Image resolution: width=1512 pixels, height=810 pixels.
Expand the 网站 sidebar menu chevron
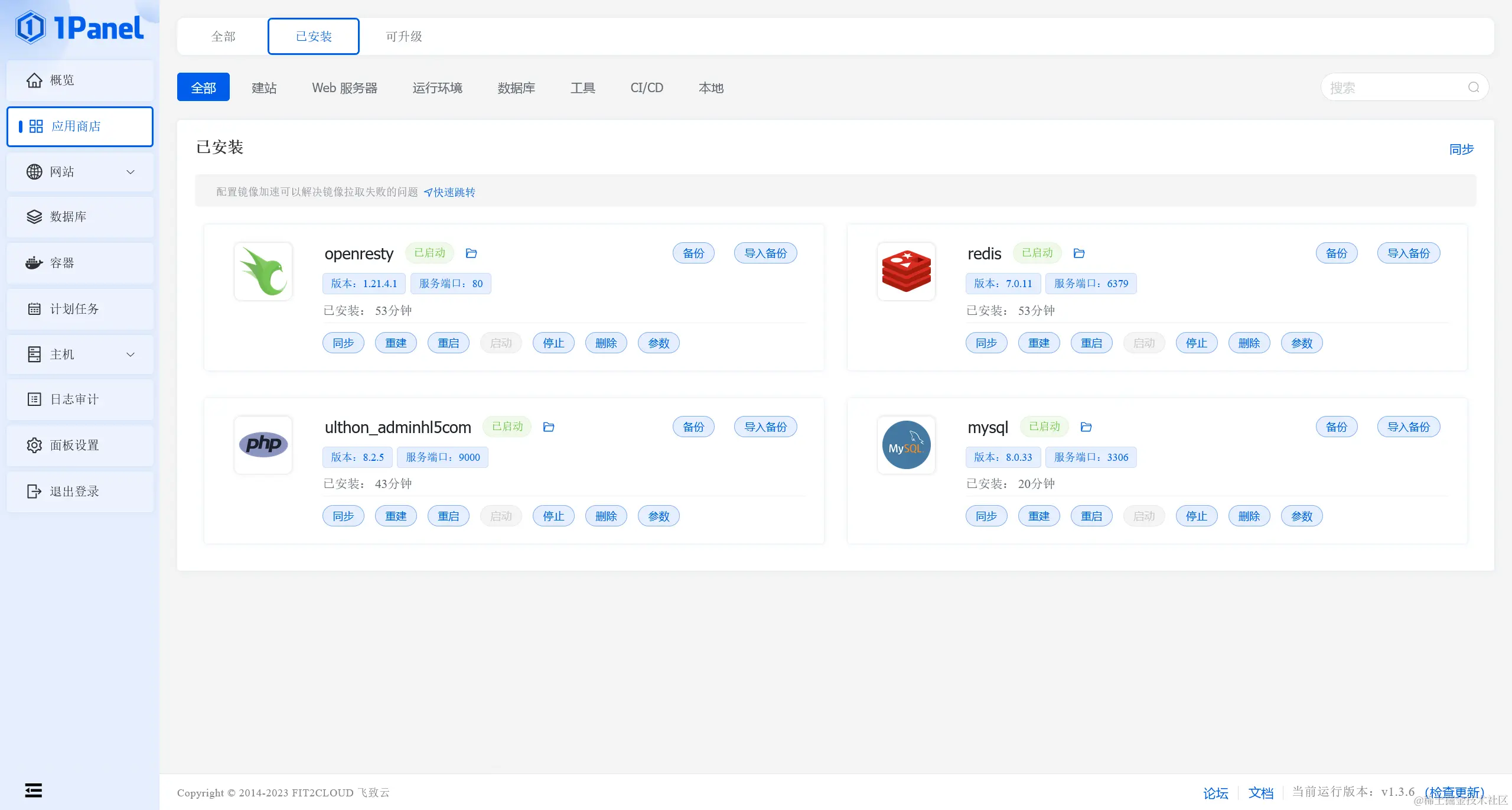[131, 172]
